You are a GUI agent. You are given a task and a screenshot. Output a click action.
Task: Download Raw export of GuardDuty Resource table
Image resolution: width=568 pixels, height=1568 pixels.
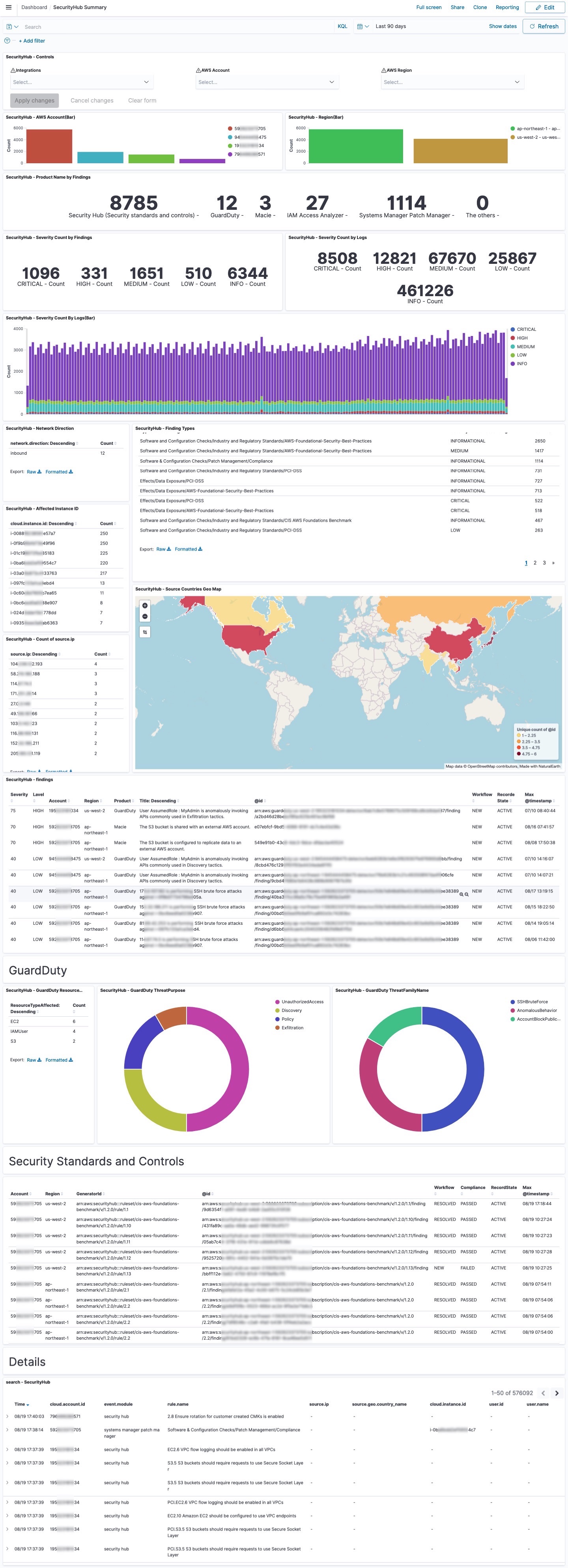click(34, 1060)
